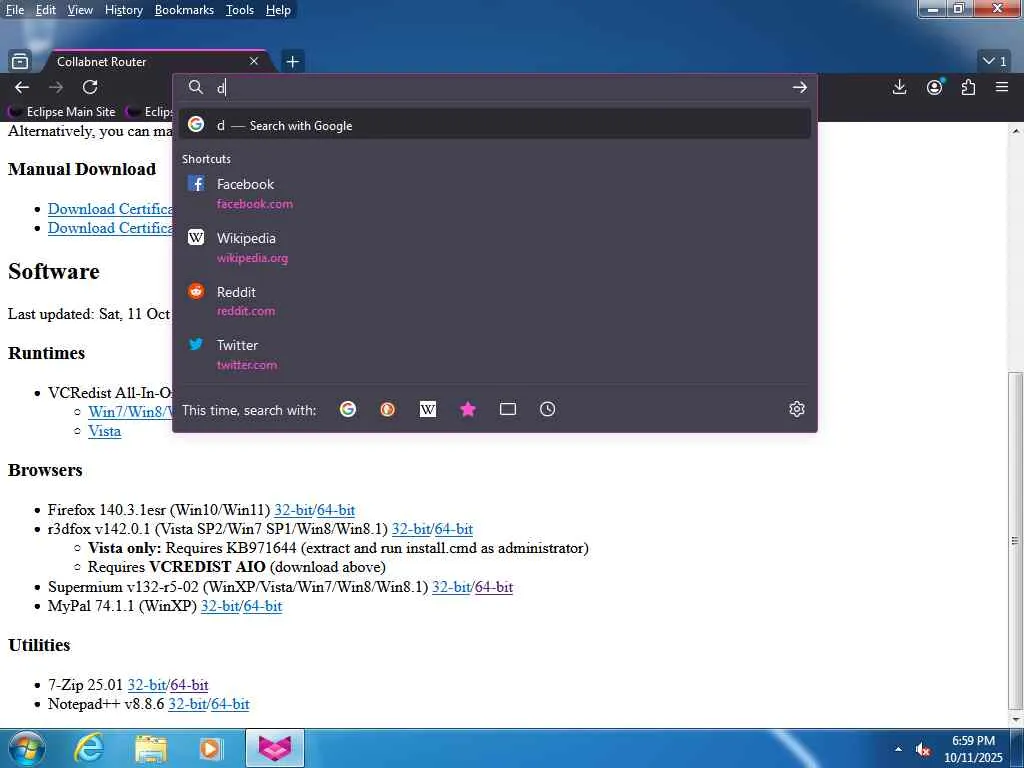Open the taskbar clock and date
The image size is (1024, 768).
973,749
